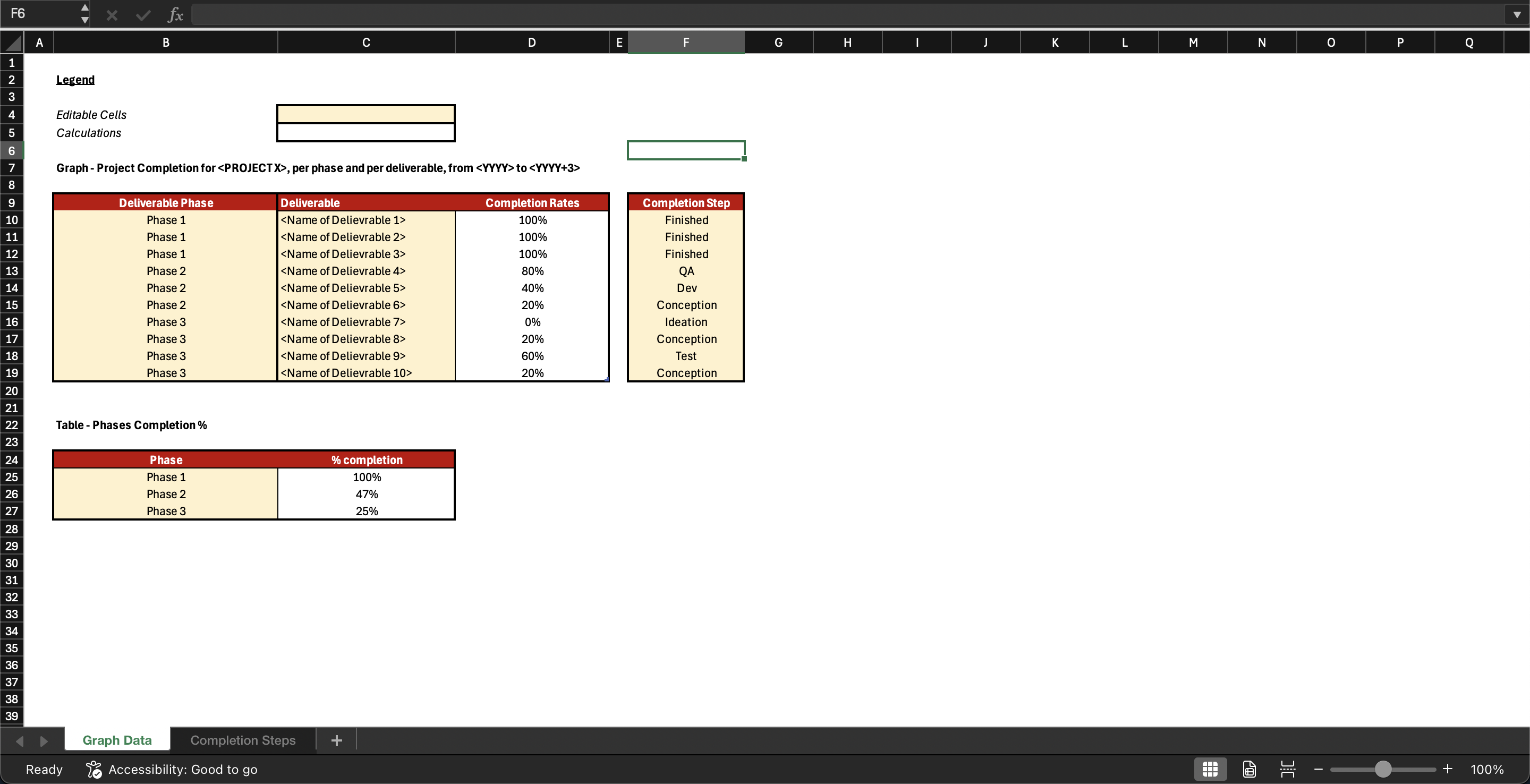
Task: Click the Name Box up stepper arrow
Action: (84, 8)
